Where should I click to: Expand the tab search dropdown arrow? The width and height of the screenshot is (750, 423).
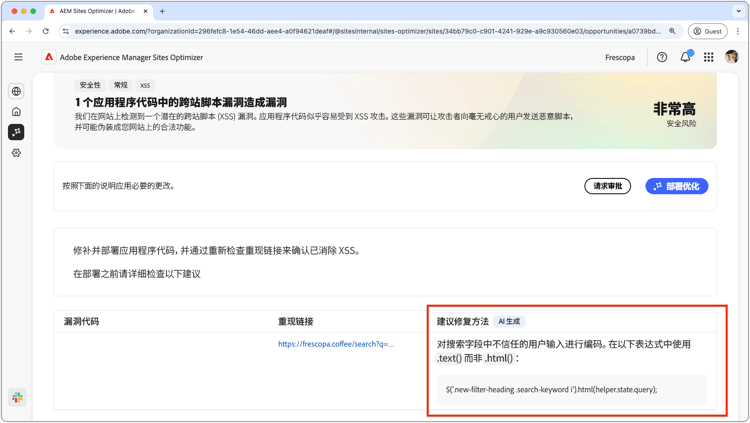click(739, 11)
